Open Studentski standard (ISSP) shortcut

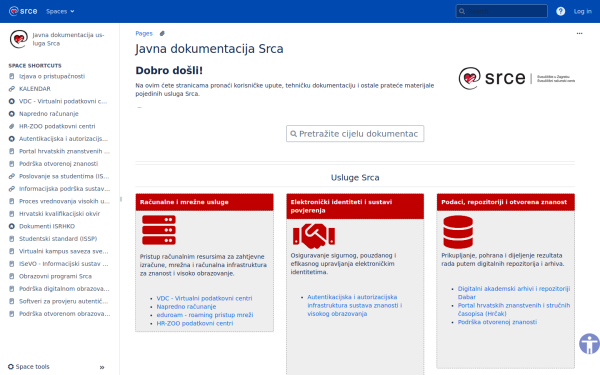coord(58,239)
